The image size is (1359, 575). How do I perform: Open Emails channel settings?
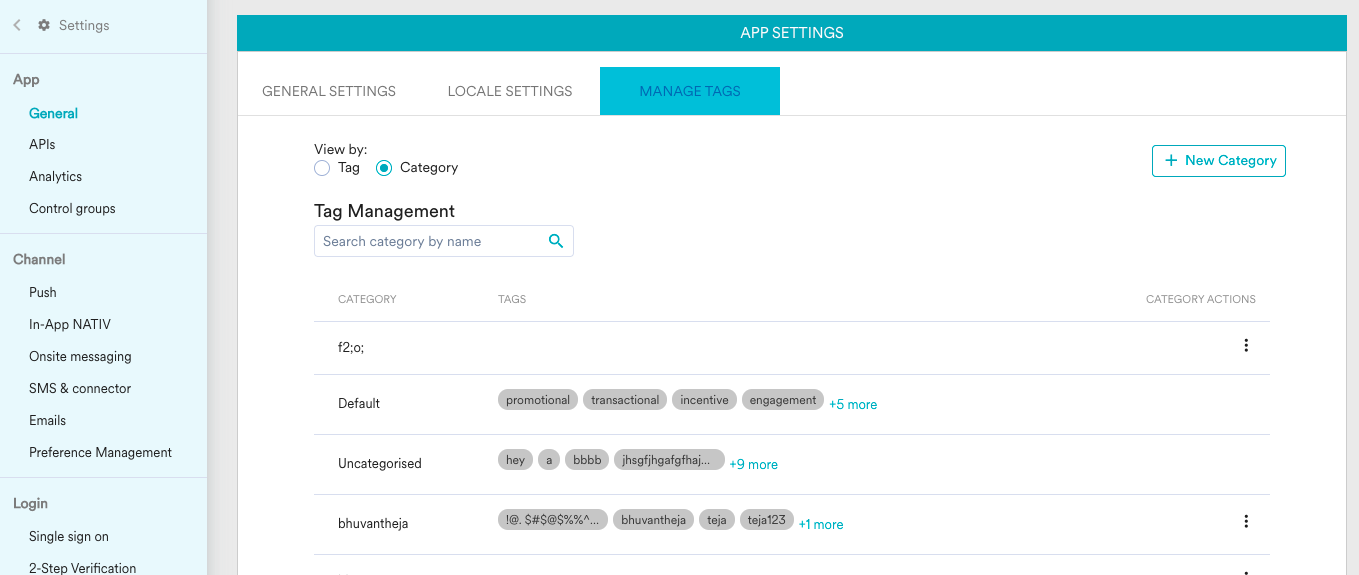click(x=48, y=420)
